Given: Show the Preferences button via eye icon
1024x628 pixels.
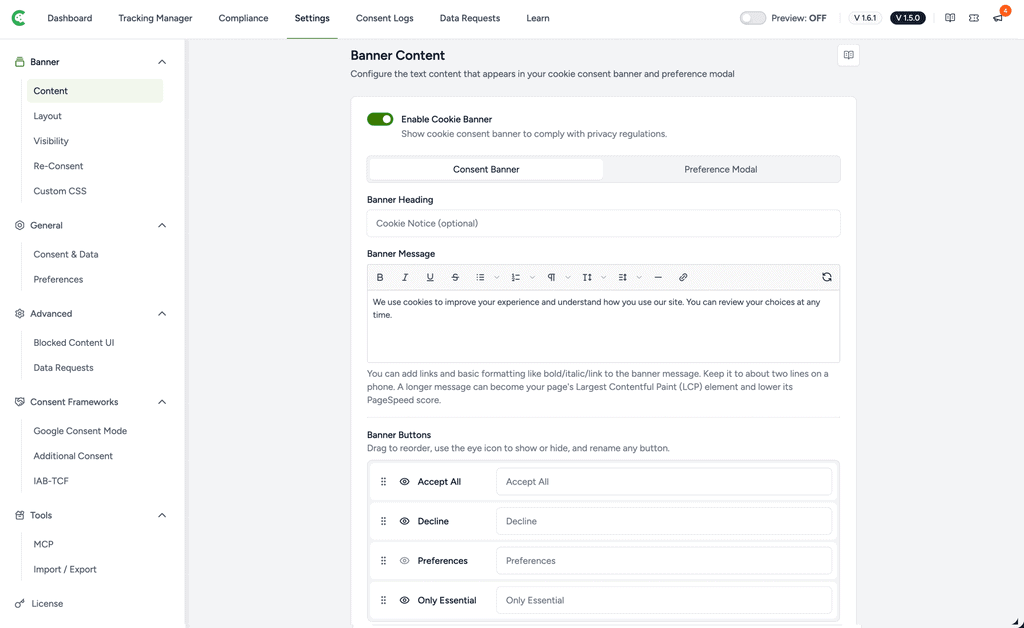Looking at the screenshot, I should 404,561.
